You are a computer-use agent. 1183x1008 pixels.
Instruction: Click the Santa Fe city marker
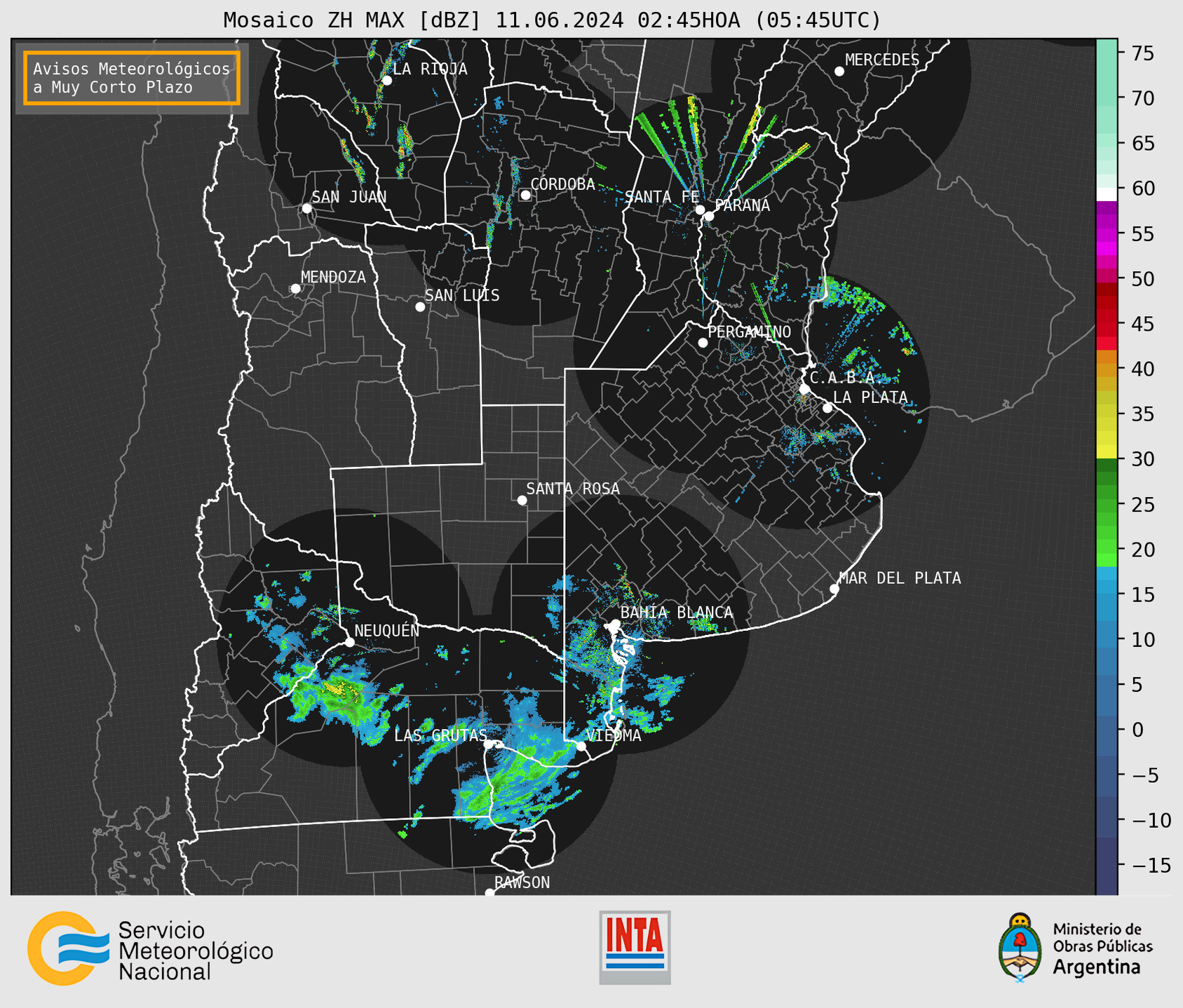click(x=700, y=210)
